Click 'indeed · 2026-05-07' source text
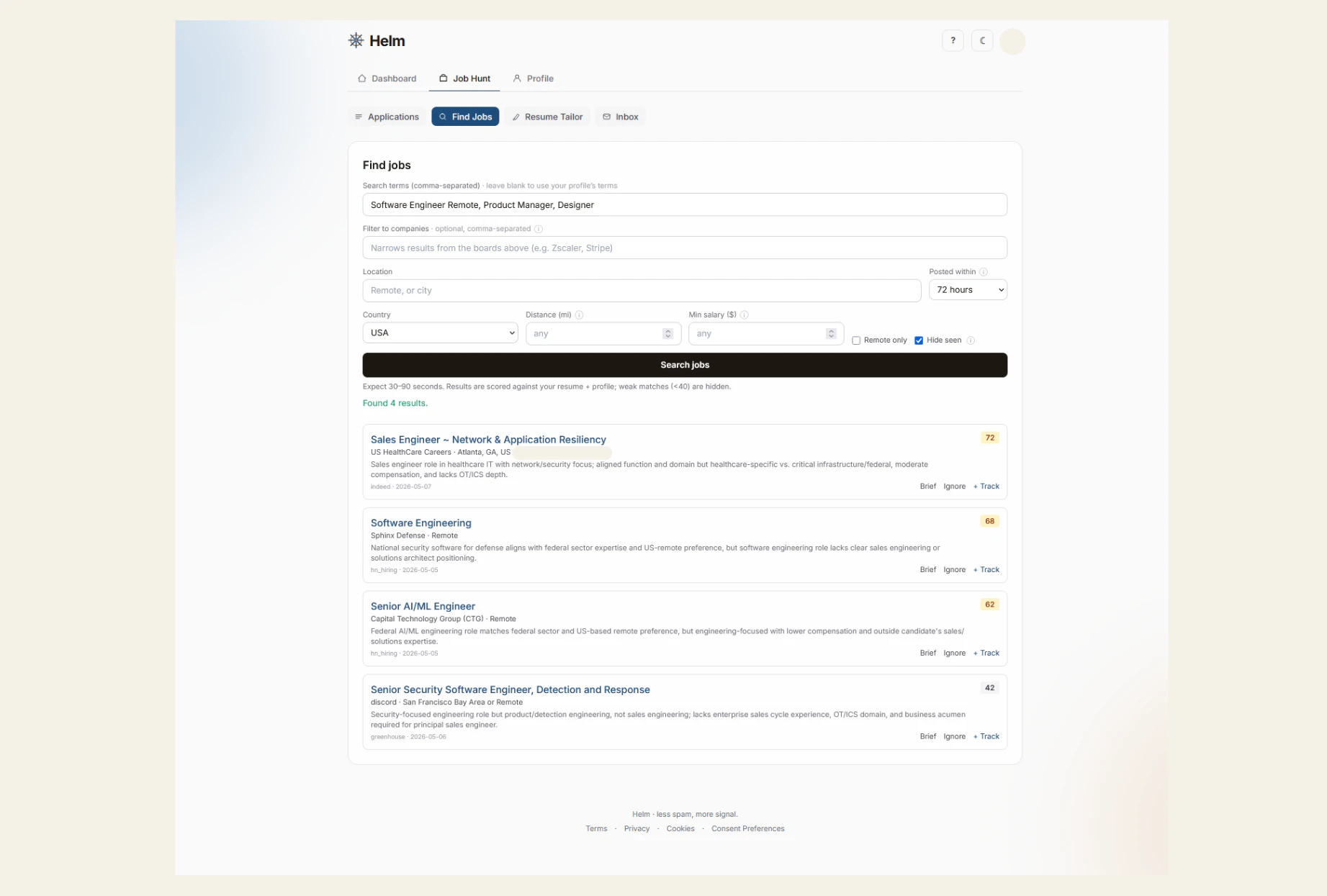 pyautogui.click(x=401, y=487)
